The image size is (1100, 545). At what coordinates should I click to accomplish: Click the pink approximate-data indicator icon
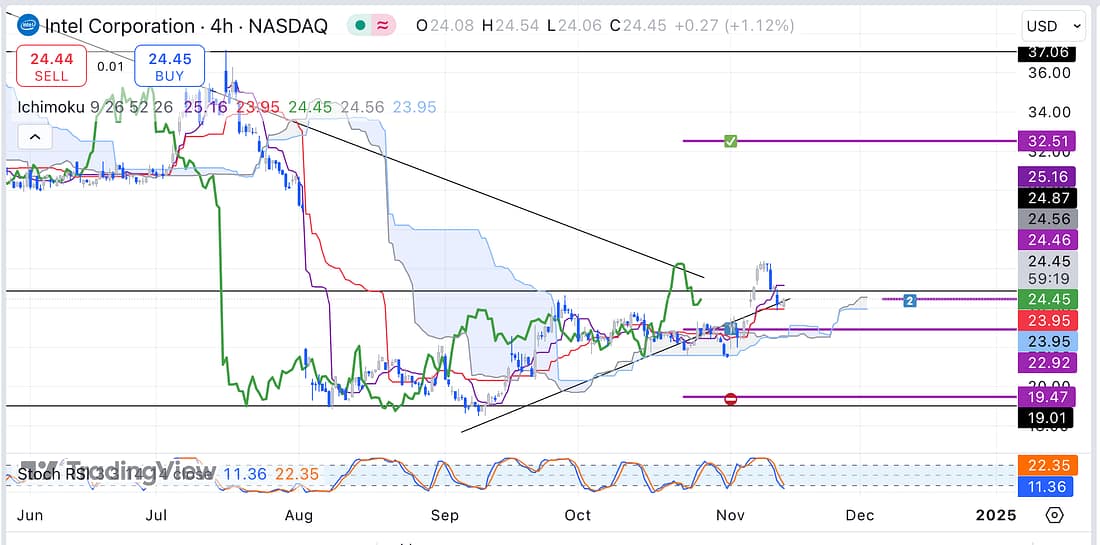[383, 26]
